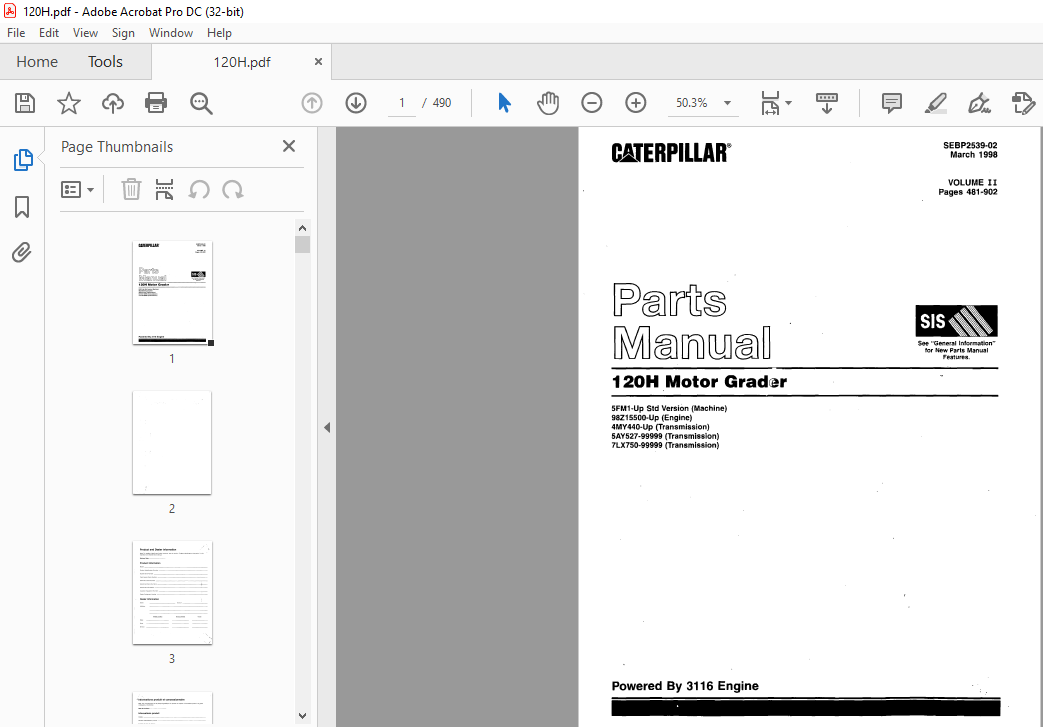Open the sign document pen icon
The image size is (1043, 727).
click(x=979, y=103)
